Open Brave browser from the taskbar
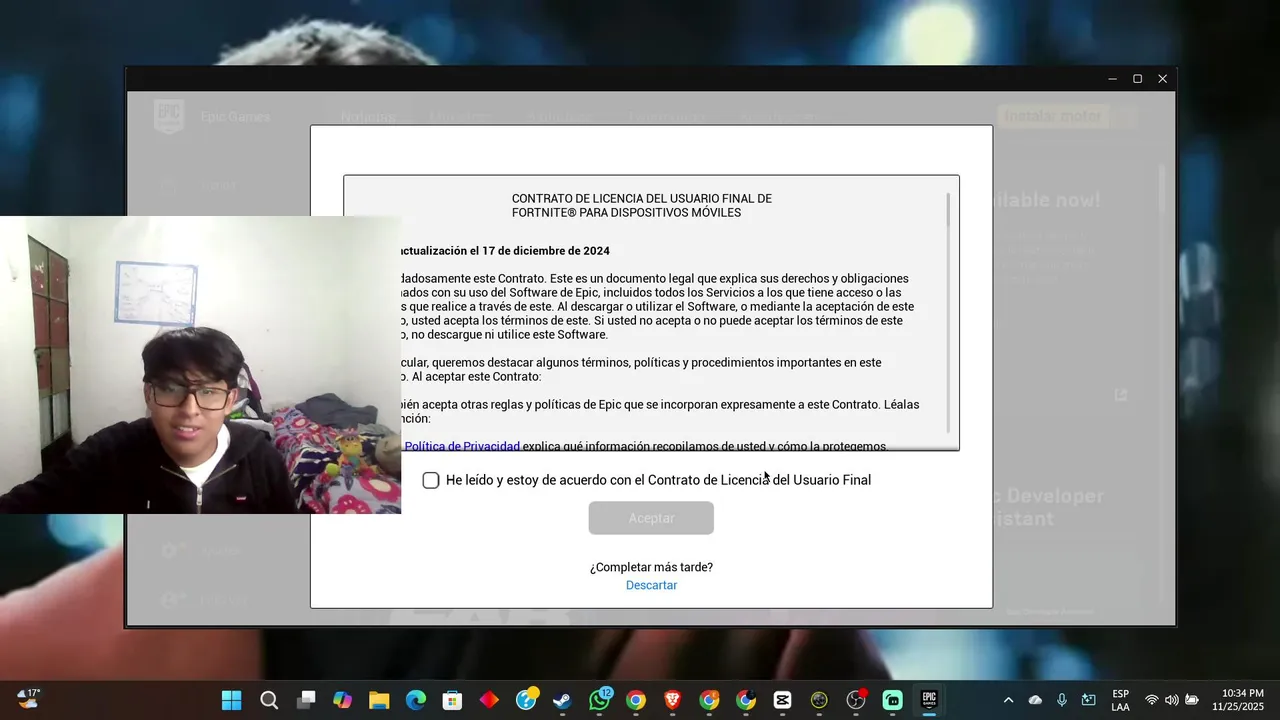1280x720 pixels. pos(672,700)
